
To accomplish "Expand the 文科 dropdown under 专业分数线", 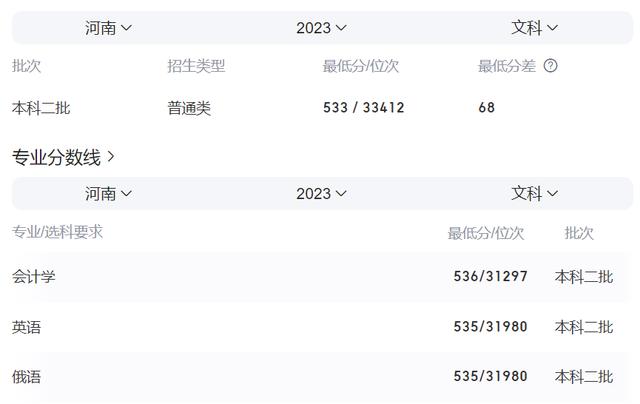I will 535,193.
